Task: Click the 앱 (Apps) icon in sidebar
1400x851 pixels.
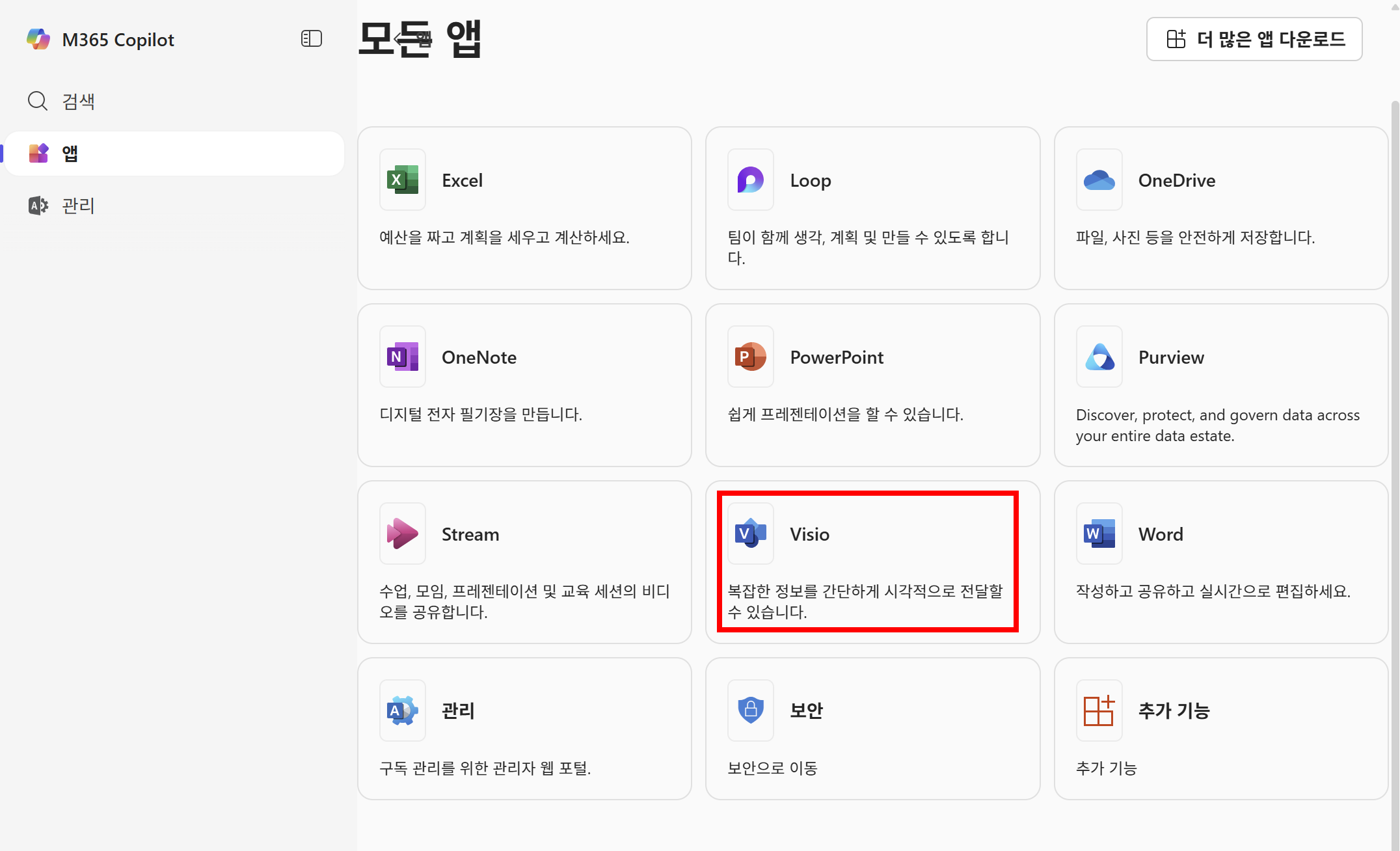Action: point(38,153)
